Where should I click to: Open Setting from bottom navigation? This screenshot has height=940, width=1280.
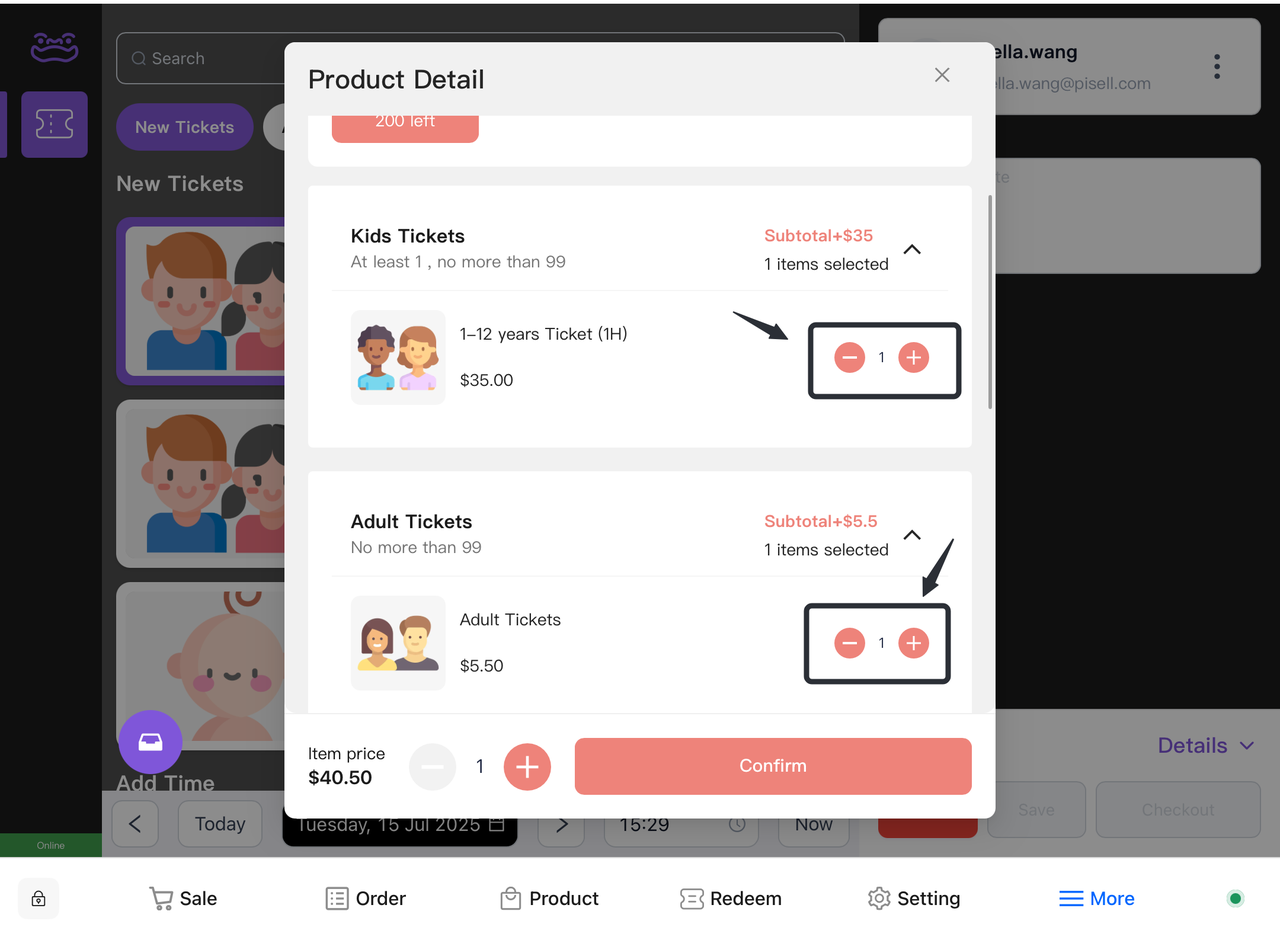[x=913, y=899]
